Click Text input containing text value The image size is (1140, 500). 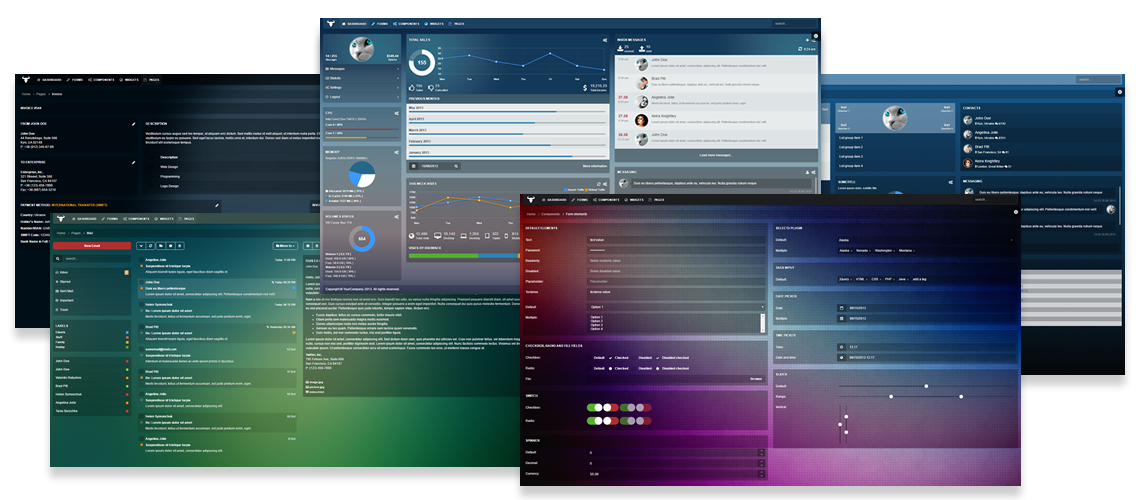(676, 239)
